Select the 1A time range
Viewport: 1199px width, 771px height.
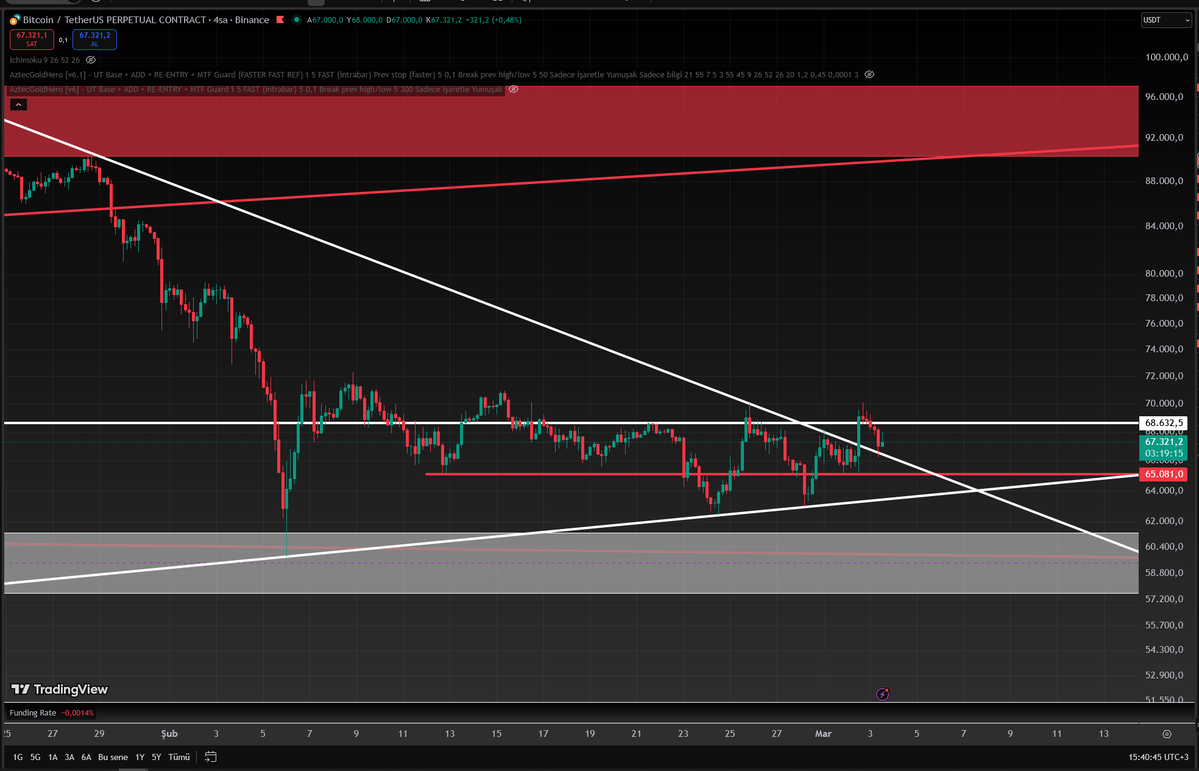pyautogui.click(x=53, y=757)
